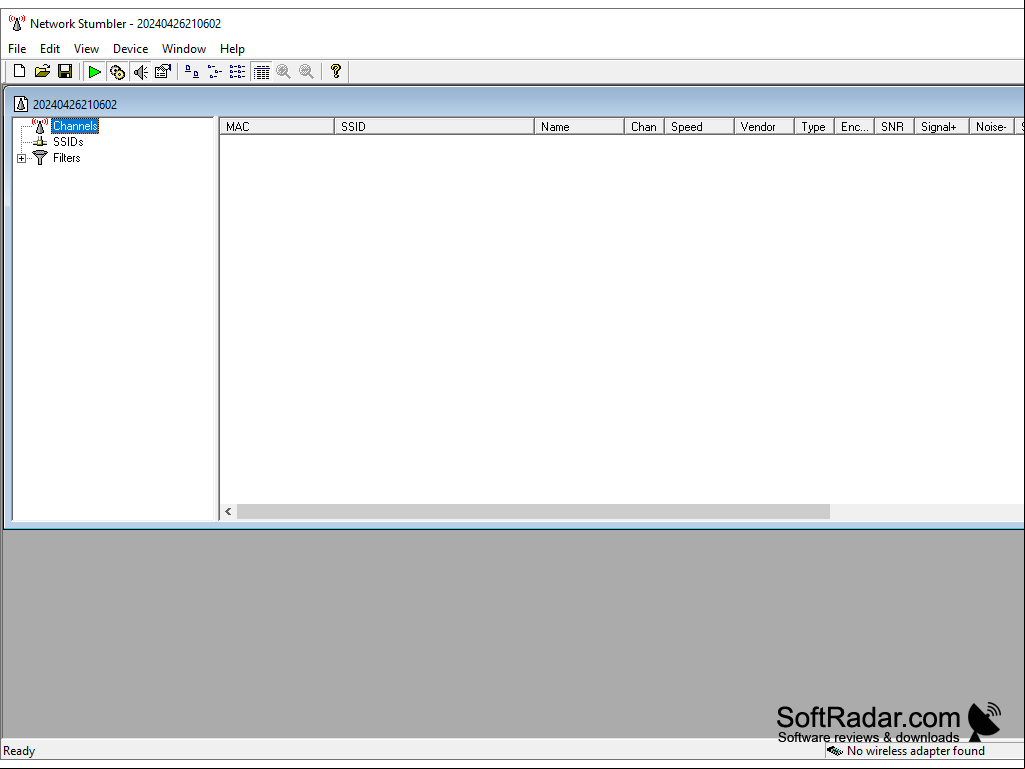Click the wireless adapter status icon
Screen dimensions: 1025x769
coord(835,751)
